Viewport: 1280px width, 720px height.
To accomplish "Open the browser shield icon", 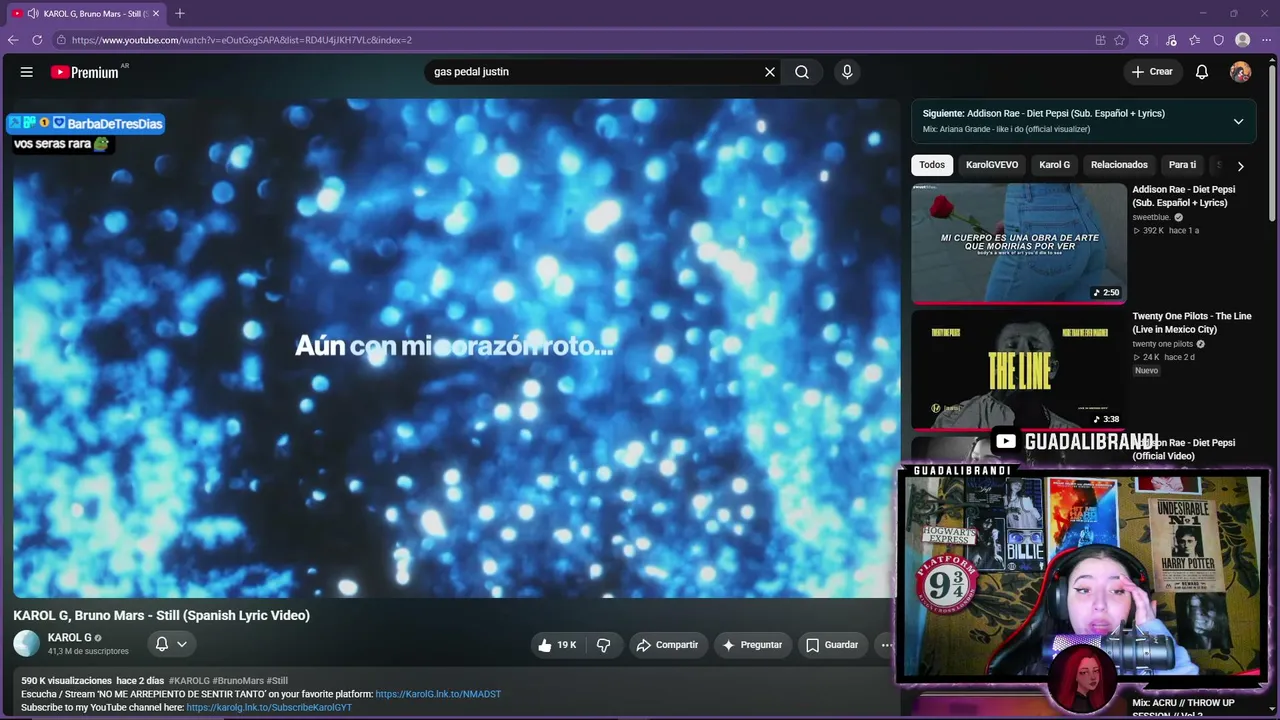I will point(1219,40).
